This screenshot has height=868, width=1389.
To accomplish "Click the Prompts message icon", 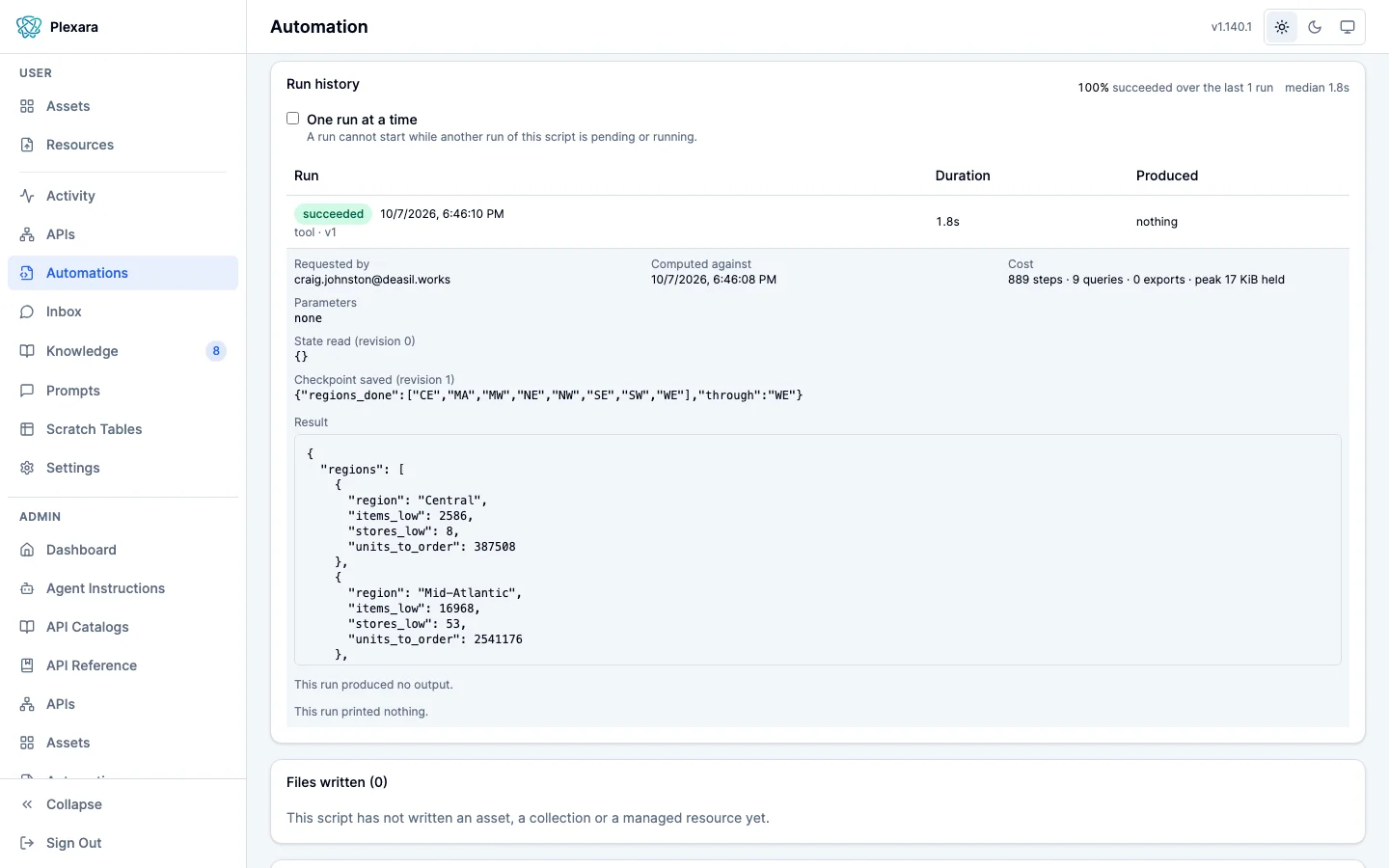I will (x=27, y=391).
